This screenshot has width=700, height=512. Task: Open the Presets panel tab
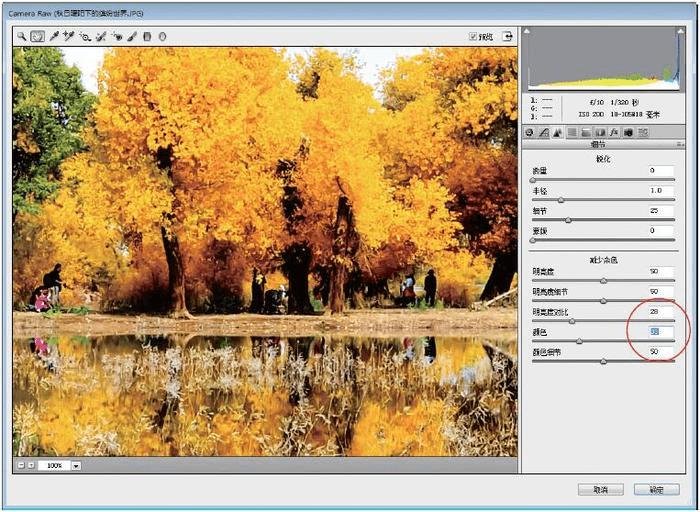pyautogui.click(x=643, y=132)
